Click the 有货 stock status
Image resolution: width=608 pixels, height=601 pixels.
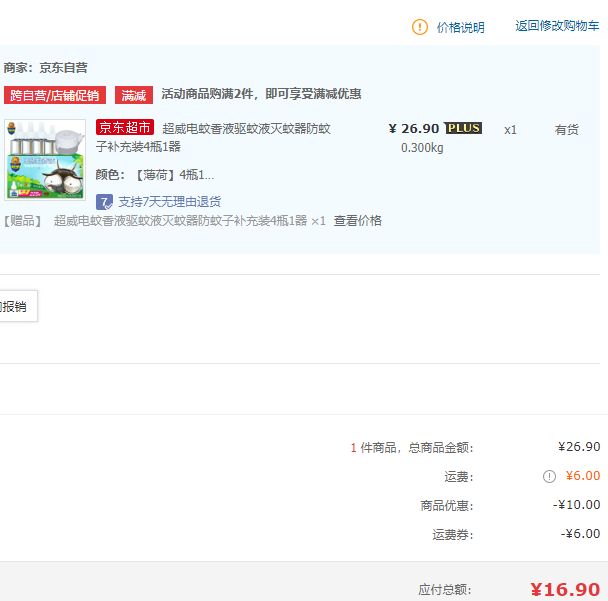coord(567,130)
